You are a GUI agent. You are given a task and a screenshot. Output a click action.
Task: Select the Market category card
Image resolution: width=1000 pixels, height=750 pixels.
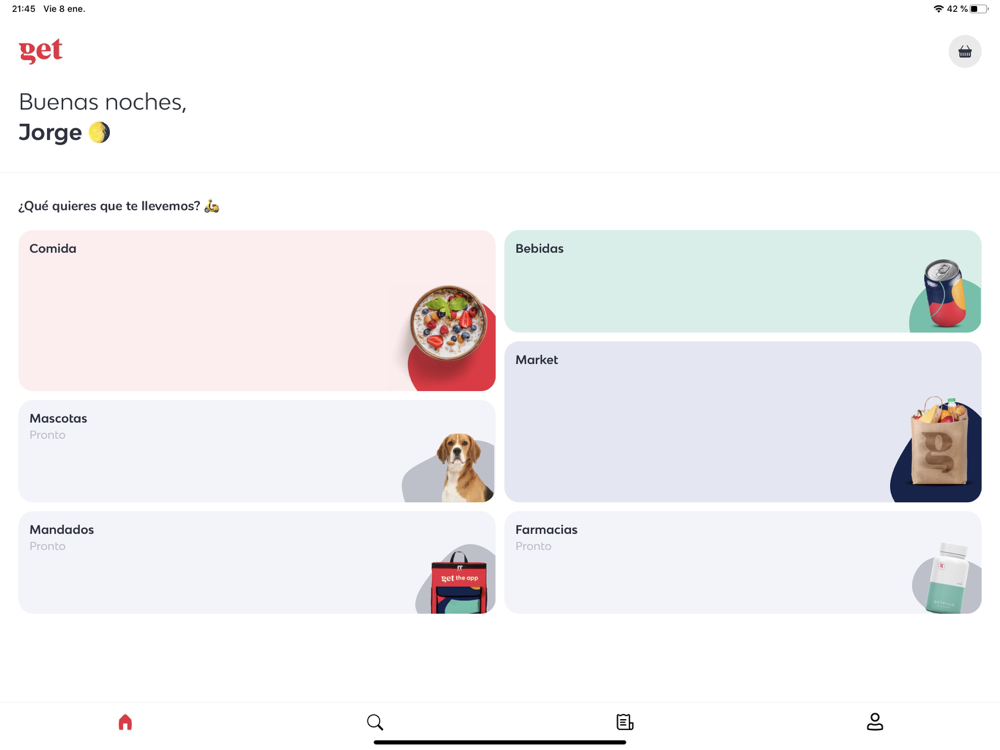[x=743, y=422]
